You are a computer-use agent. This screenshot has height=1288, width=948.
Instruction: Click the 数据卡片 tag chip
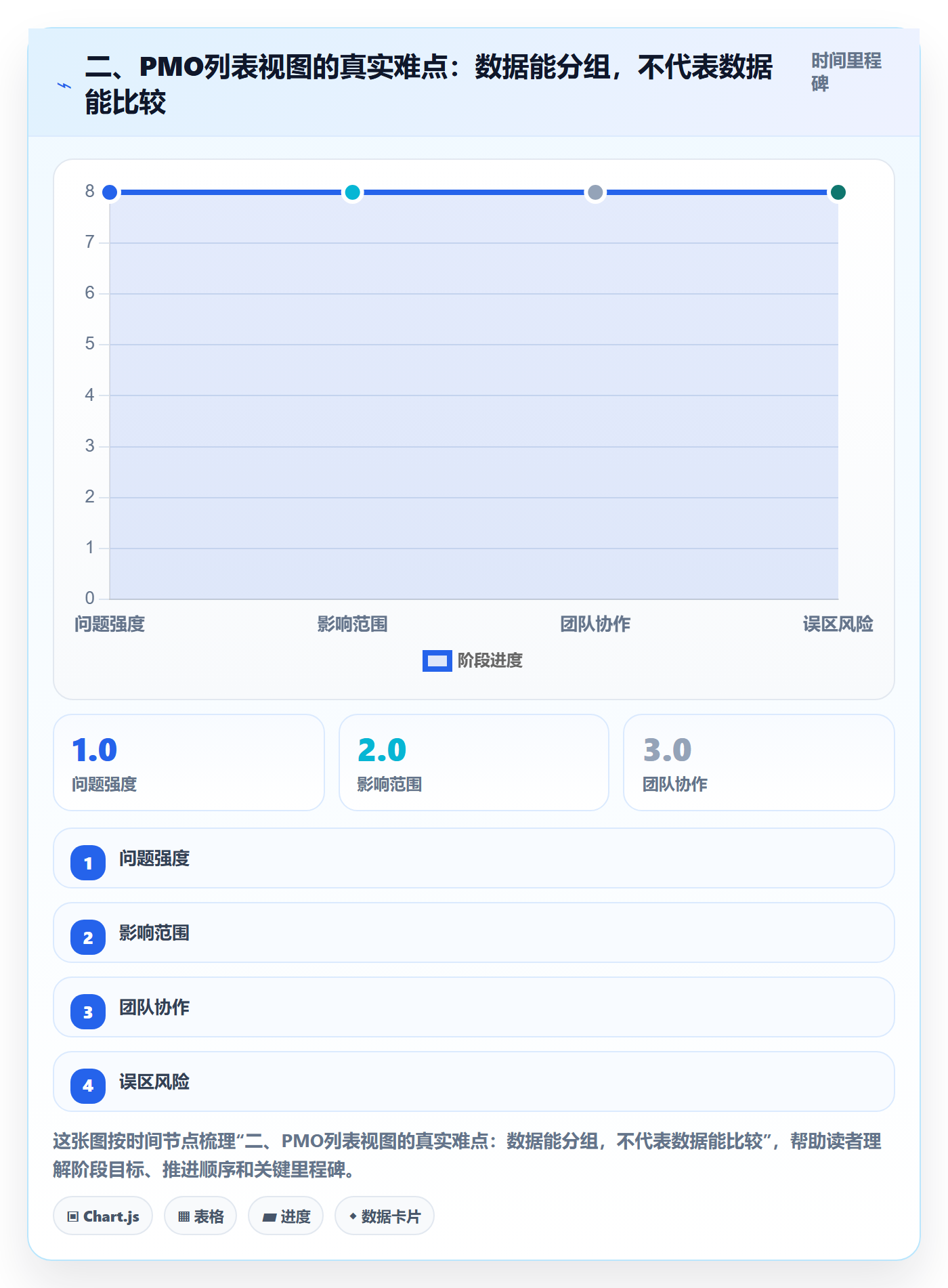(x=385, y=1216)
